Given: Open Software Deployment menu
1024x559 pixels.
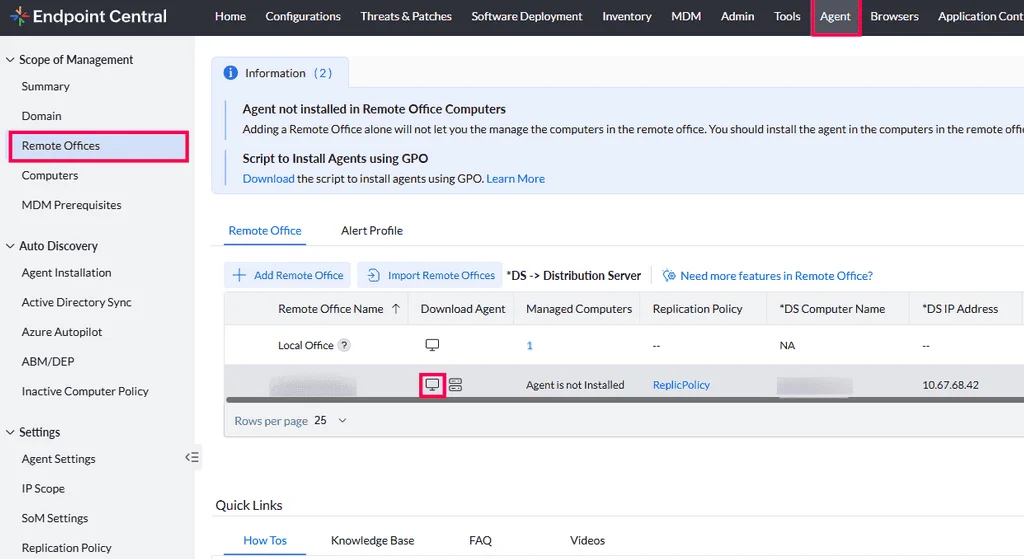Looking at the screenshot, I should click(526, 16).
